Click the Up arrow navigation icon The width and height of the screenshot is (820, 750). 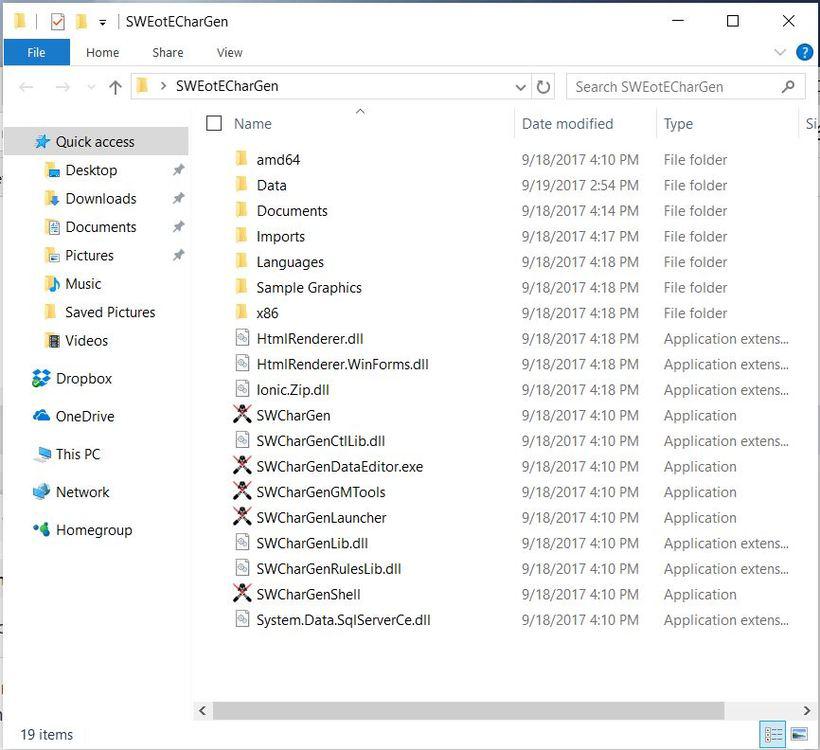pyautogui.click(x=115, y=87)
